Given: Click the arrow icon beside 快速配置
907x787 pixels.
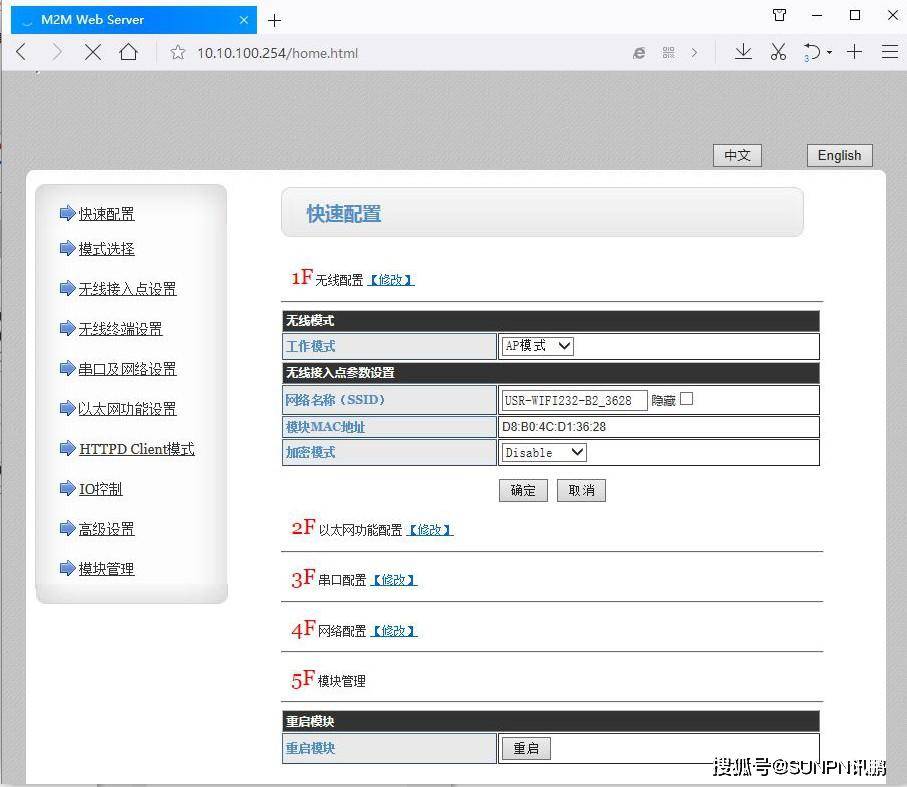Looking at the screenshot, I should [x=68, y=213].
